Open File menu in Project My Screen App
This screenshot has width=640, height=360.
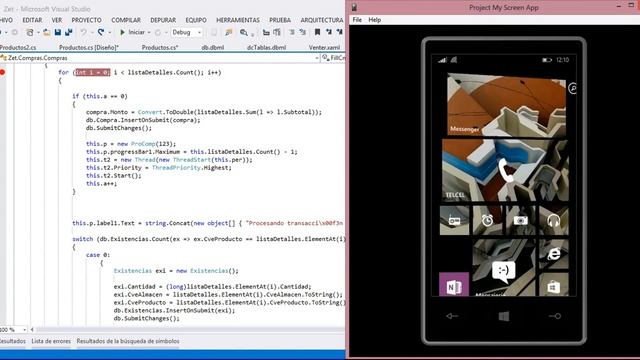(357, 20)
